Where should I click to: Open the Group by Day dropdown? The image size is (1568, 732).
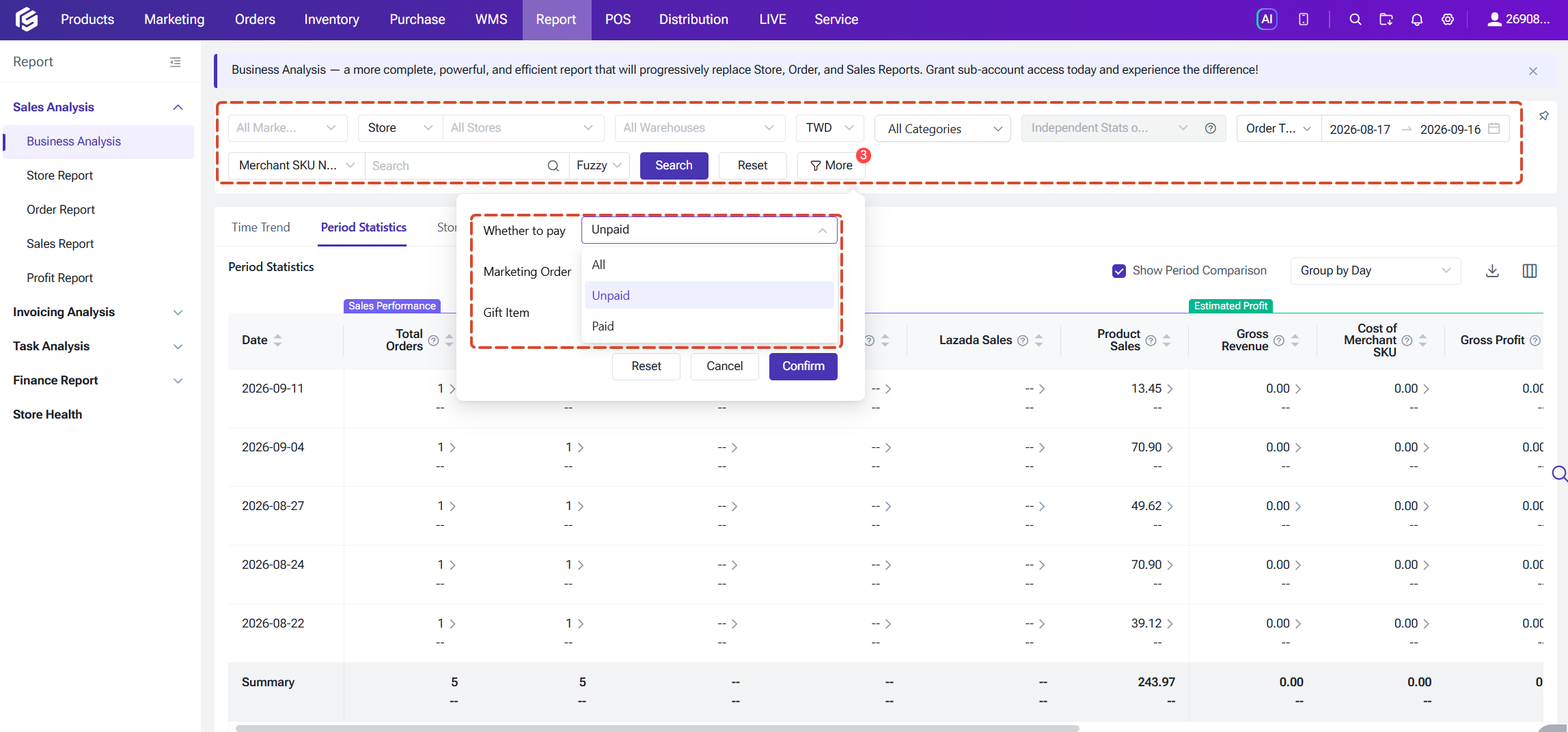tap(1375, 271)
